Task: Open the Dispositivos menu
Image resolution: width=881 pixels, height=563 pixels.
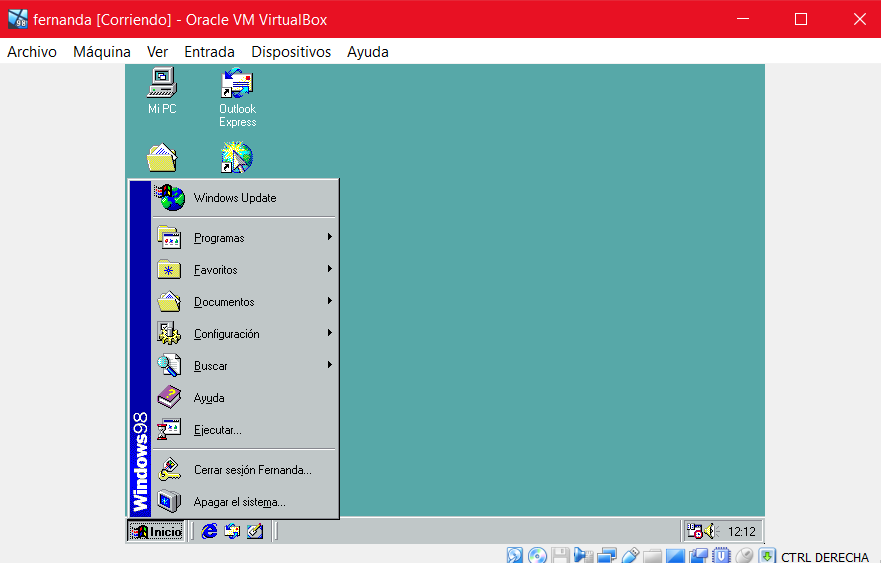Action: 291,52
